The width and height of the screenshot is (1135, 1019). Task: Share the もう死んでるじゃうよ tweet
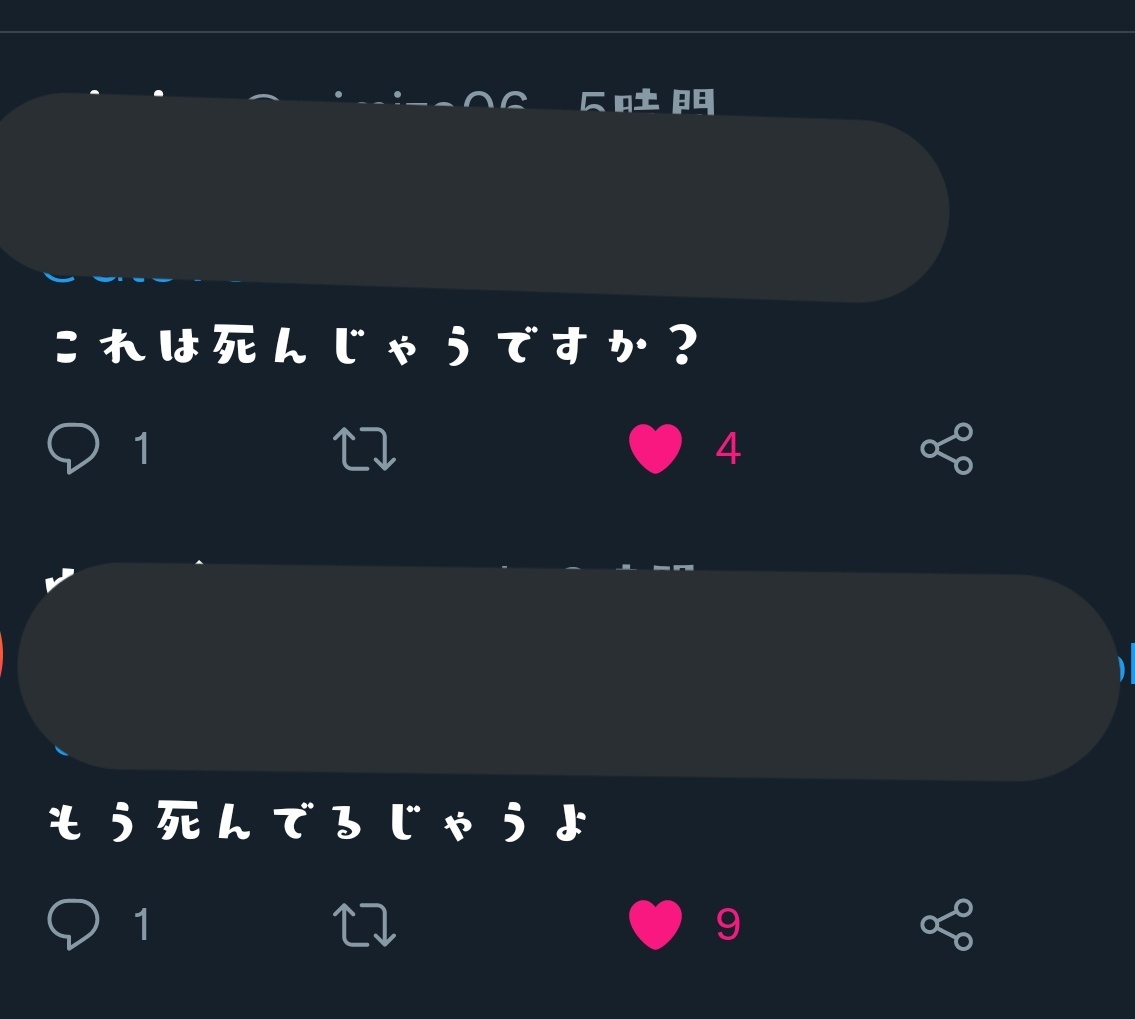[x=947, y=924]
